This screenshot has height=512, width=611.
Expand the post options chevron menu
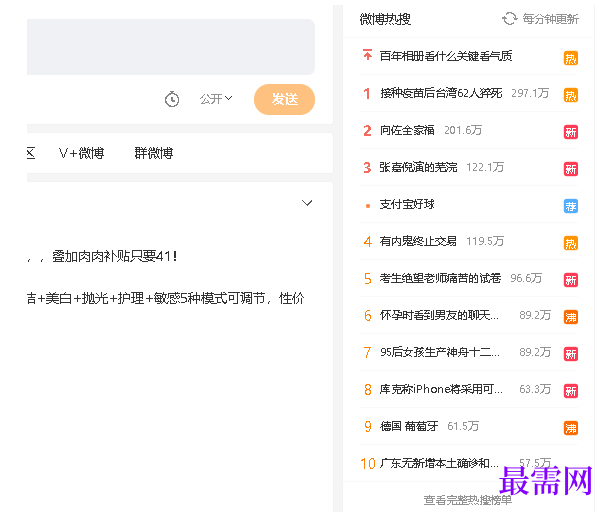307,203
